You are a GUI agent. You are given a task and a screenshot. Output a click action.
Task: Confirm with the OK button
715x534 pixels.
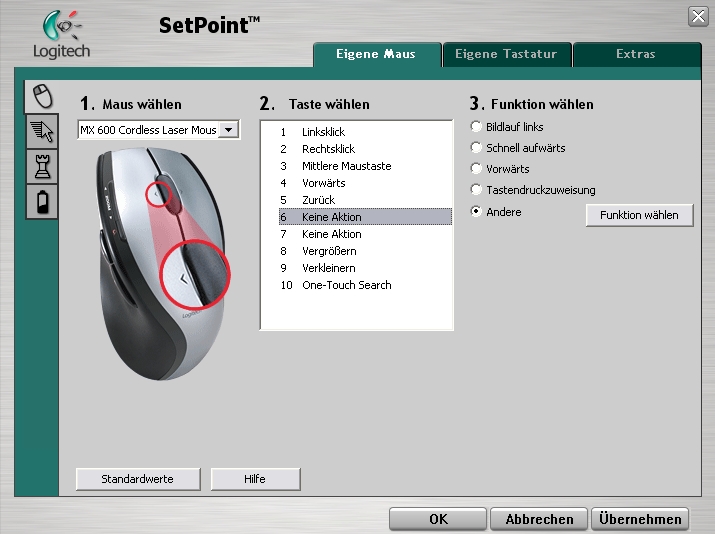click(438, 519)
